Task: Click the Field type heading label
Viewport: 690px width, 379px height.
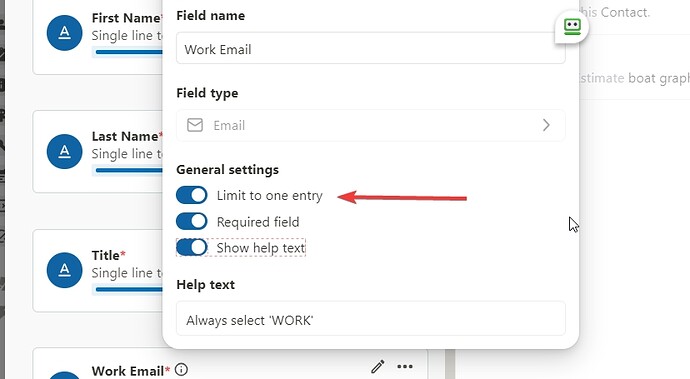Action: tap(207, 93)
